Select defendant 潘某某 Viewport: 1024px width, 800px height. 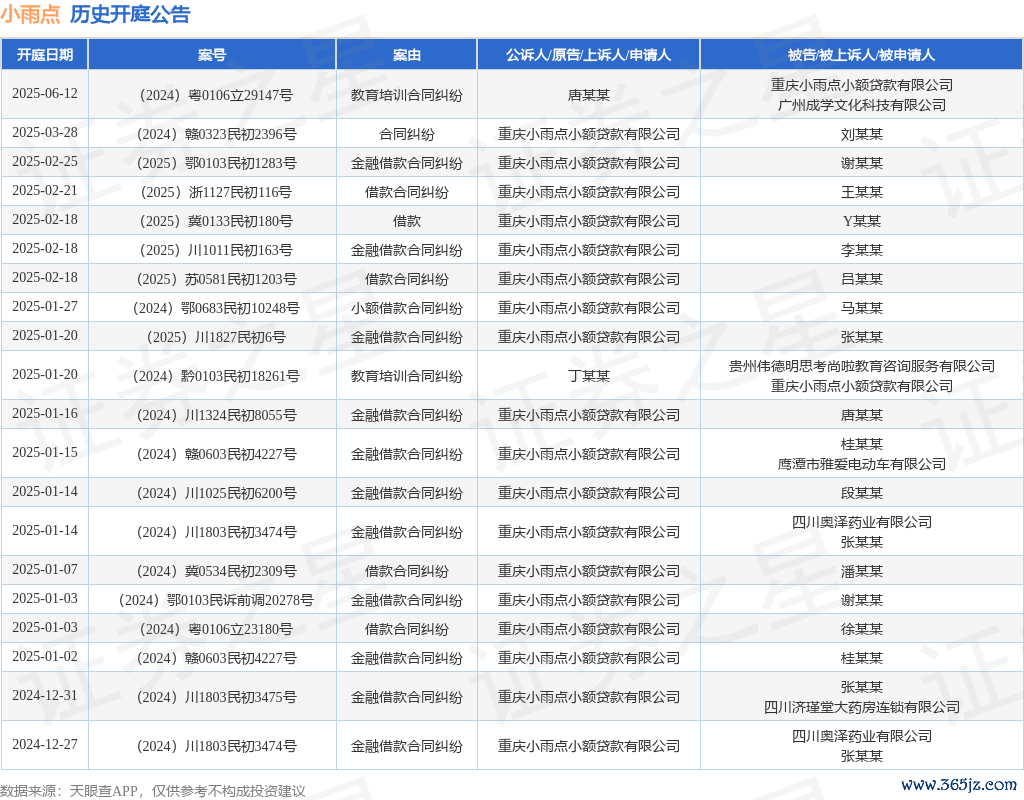pyautogui.click(x=861, y=571)
